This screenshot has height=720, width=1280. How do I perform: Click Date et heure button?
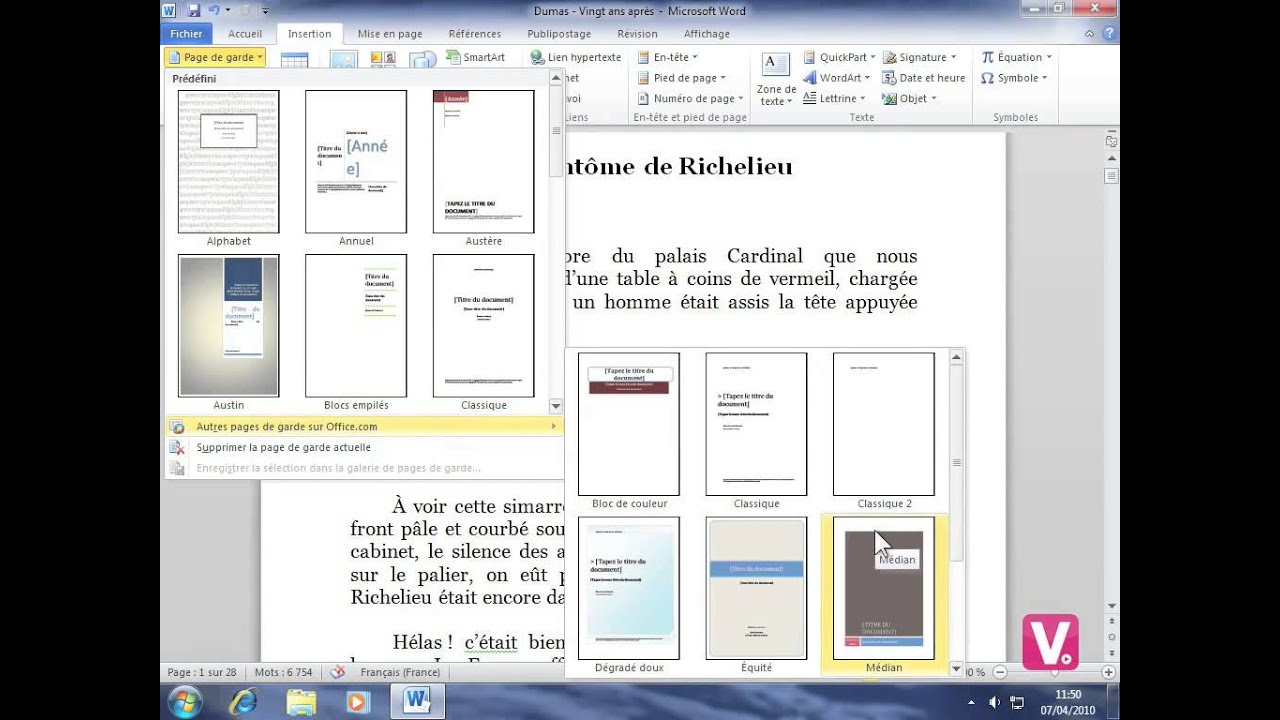point(924,78)
